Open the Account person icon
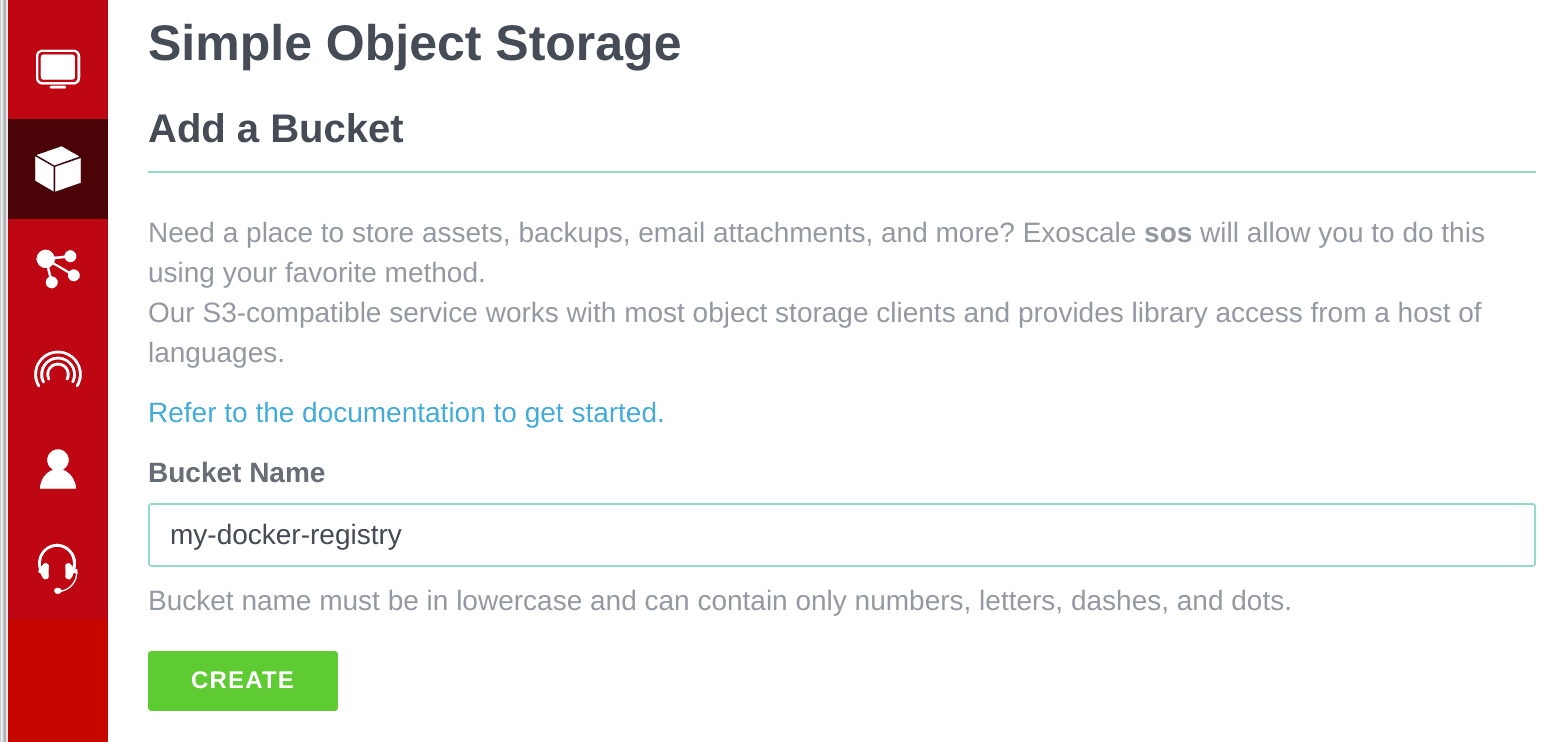 pos(57,469)
